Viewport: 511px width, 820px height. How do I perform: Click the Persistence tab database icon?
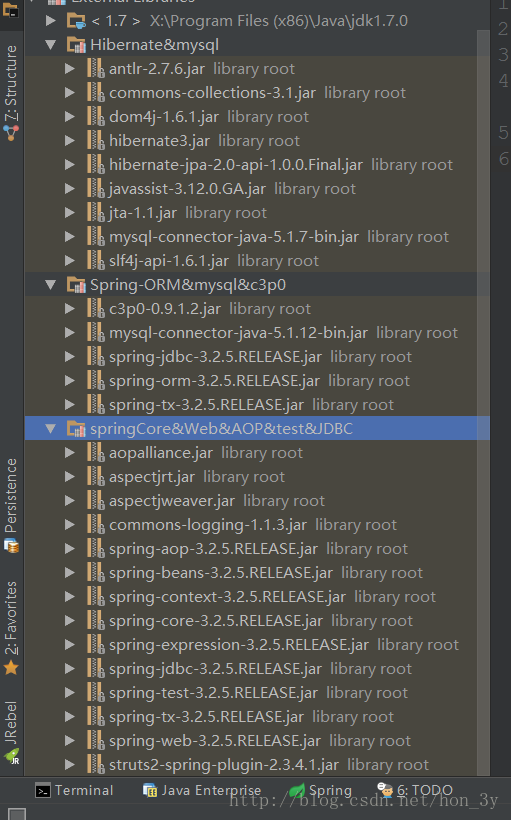[11, 546]
